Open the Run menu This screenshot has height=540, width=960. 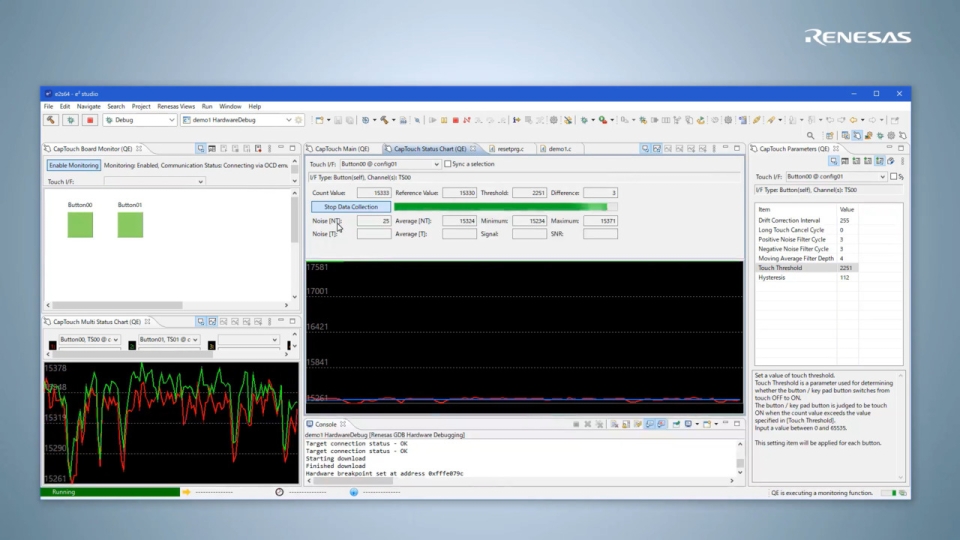(x=207, y=107)
